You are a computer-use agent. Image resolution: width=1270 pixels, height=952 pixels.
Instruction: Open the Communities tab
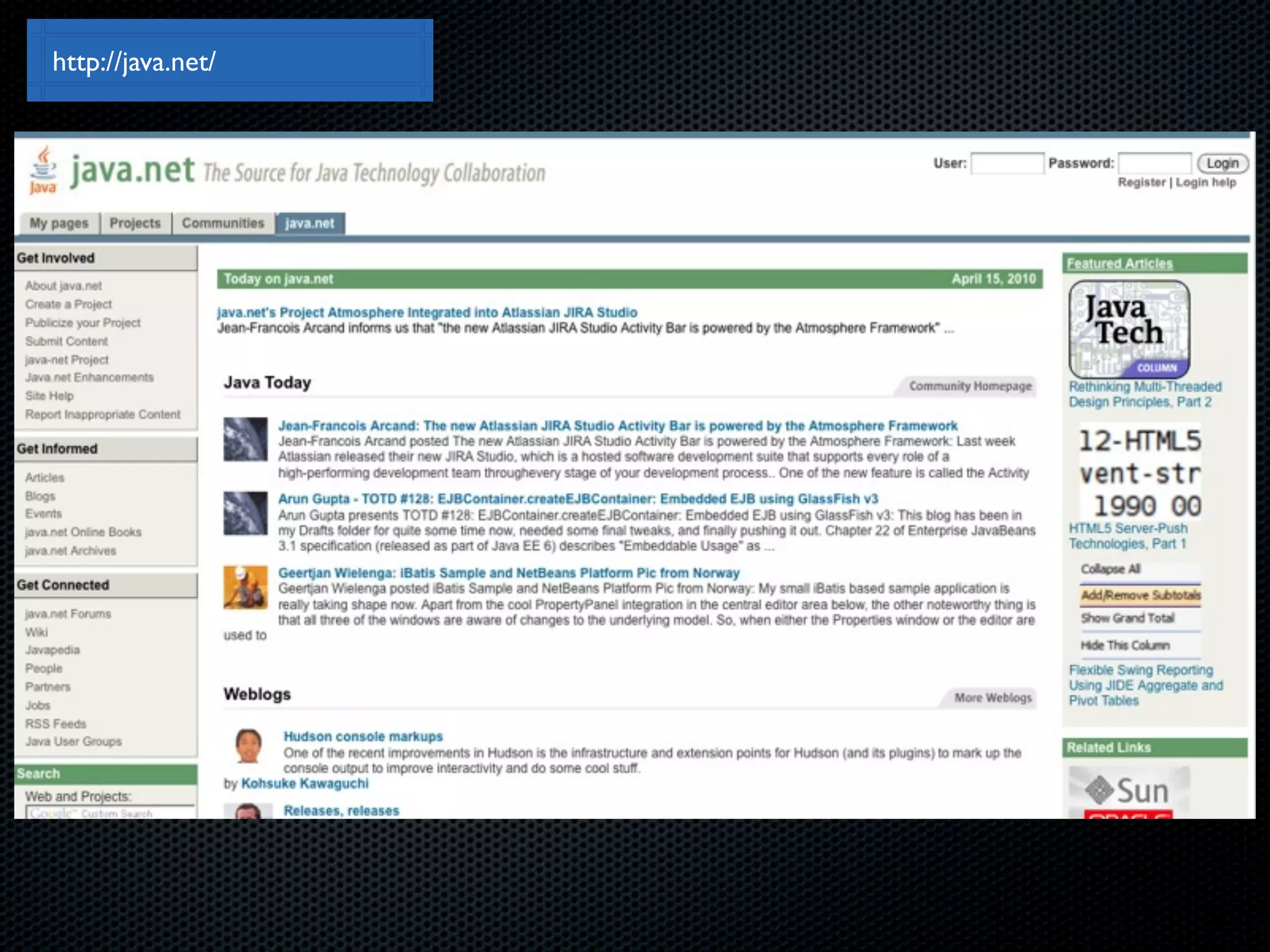point(223,223)
